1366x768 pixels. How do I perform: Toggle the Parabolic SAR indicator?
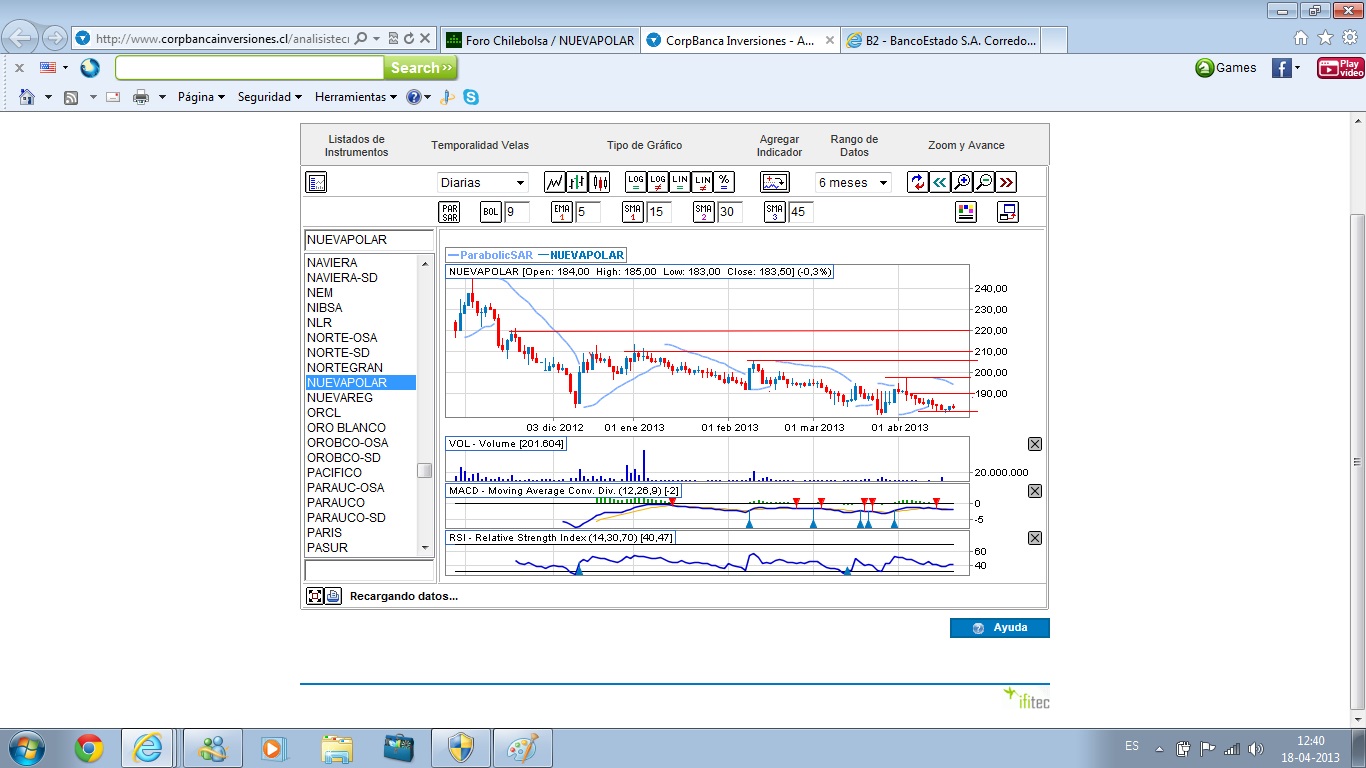(x=449, y=212)
